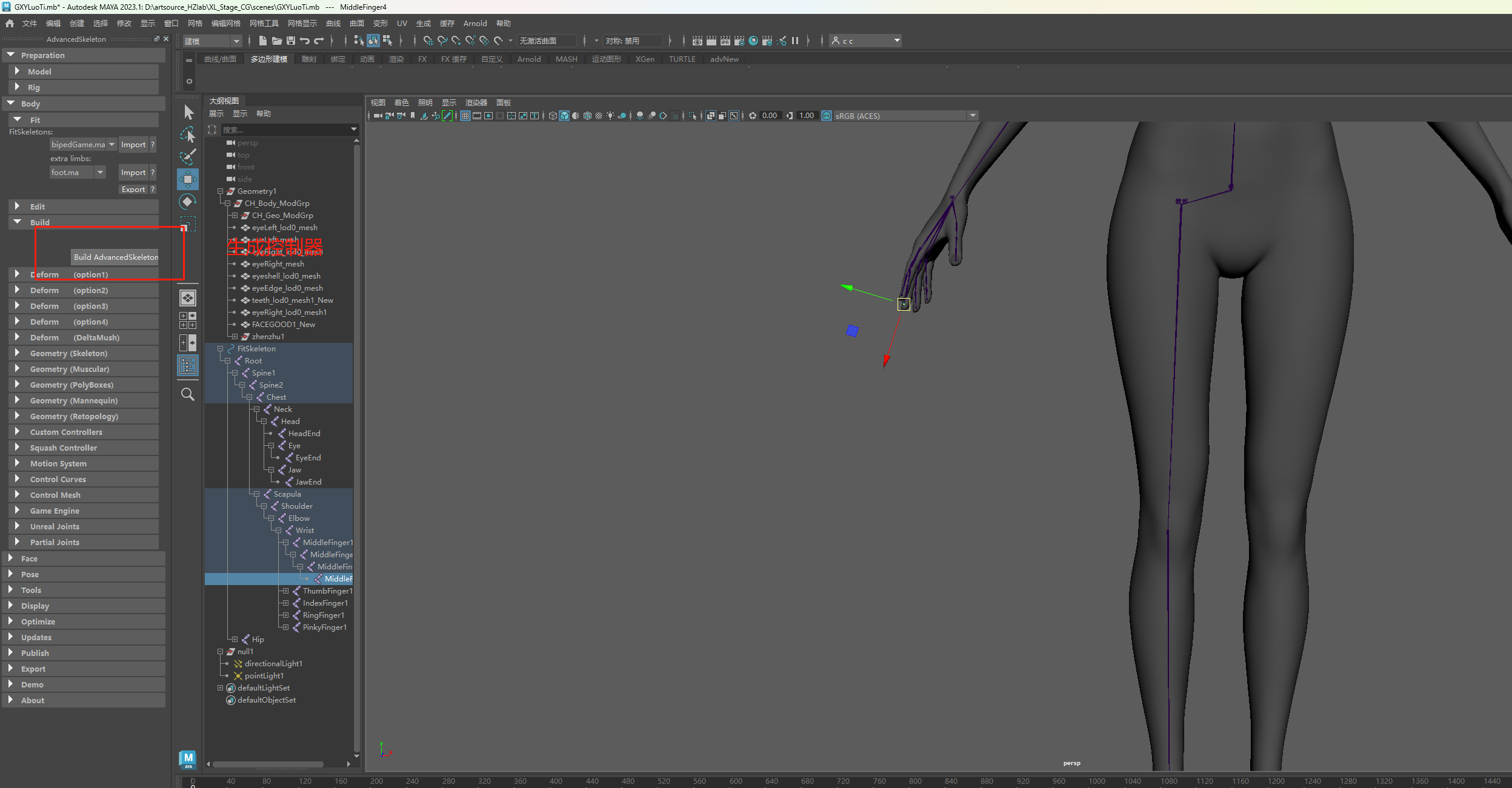Viewport: 1512px width, 788px height.
Task: Select the Lasso tool in toolbox
Action: (188, 134)
